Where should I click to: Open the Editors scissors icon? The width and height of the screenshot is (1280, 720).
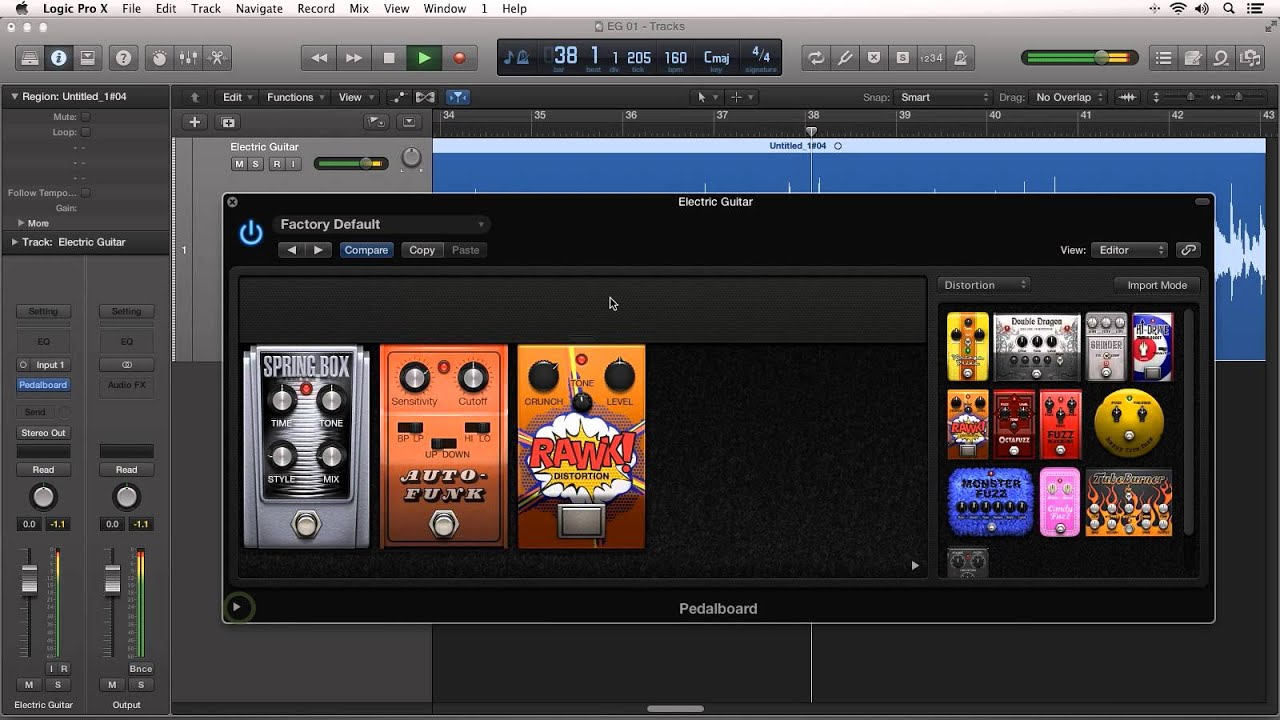coord(217,58)
